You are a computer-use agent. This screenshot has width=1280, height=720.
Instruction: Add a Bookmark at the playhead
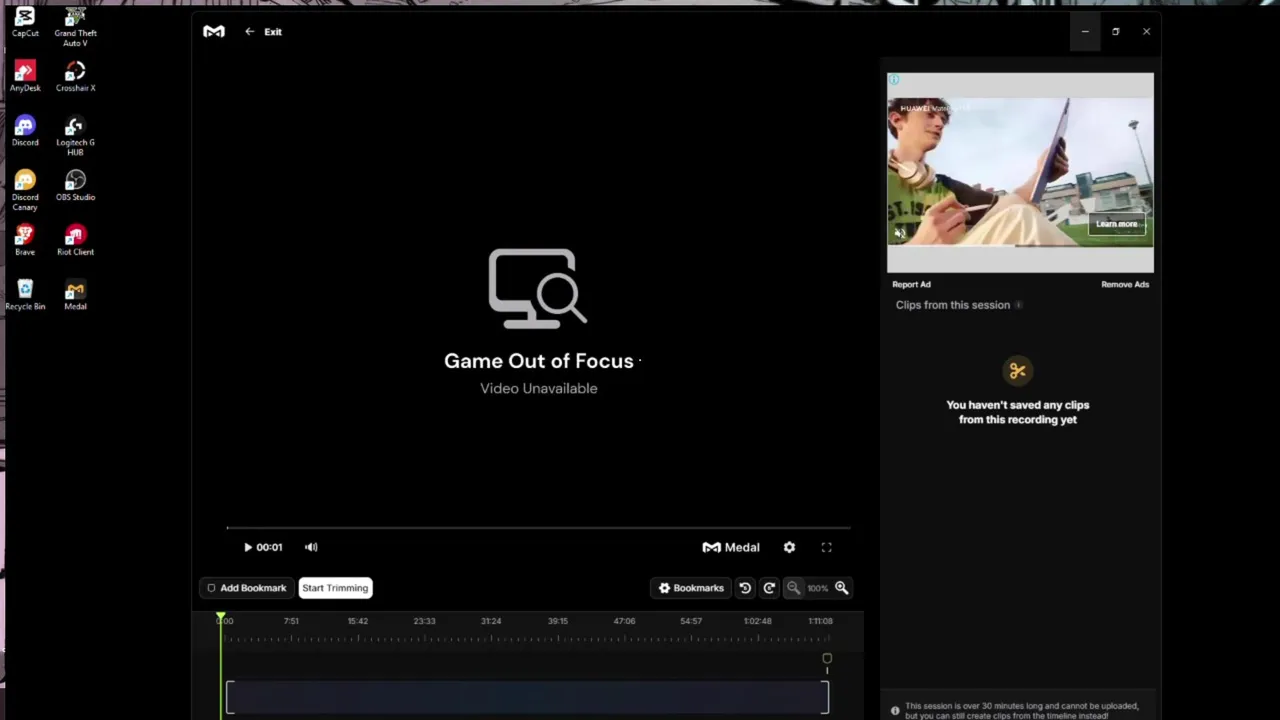tap(247, 588)
